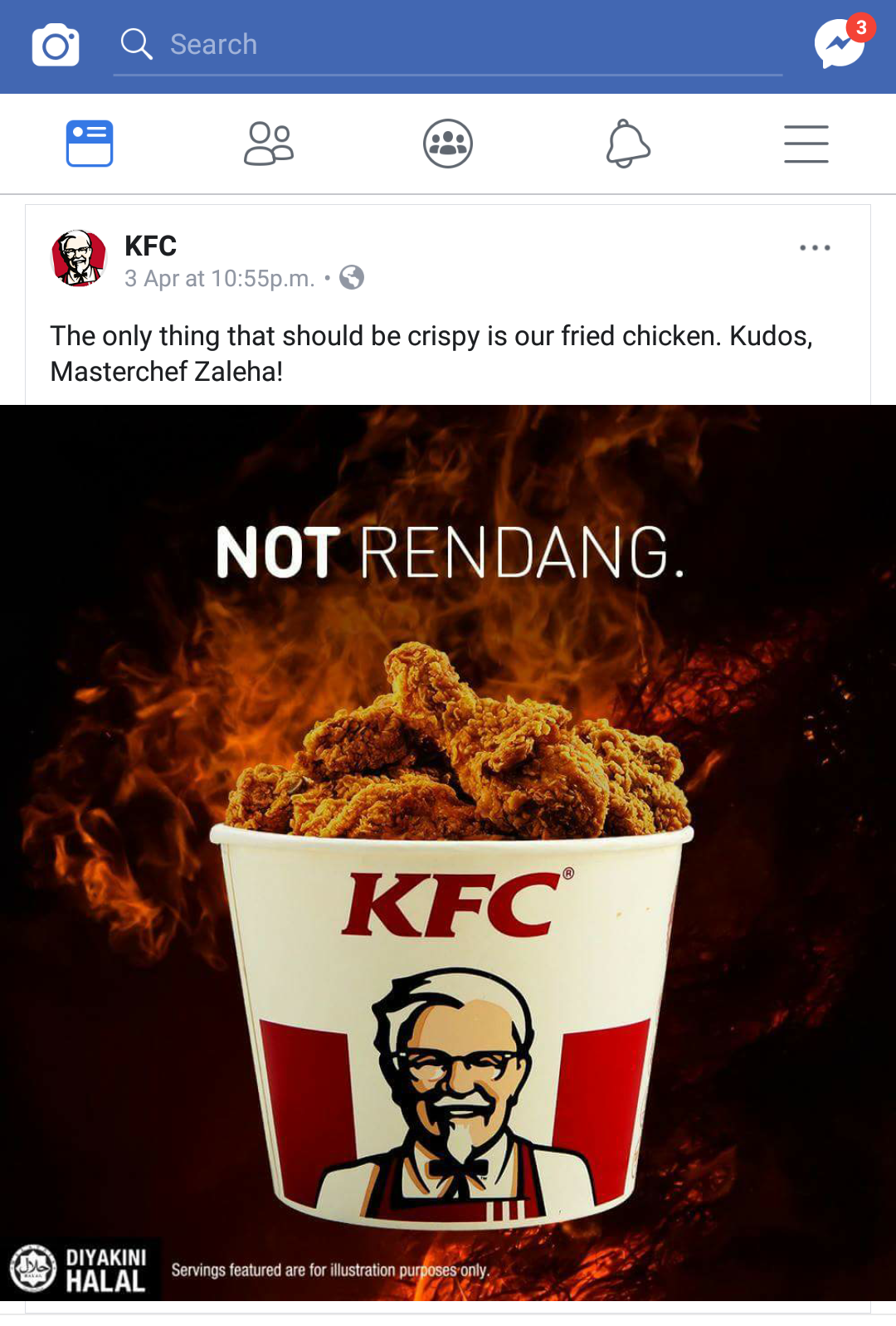
Task: Open the NOT RENDANG post image
Action: point(448,852)
